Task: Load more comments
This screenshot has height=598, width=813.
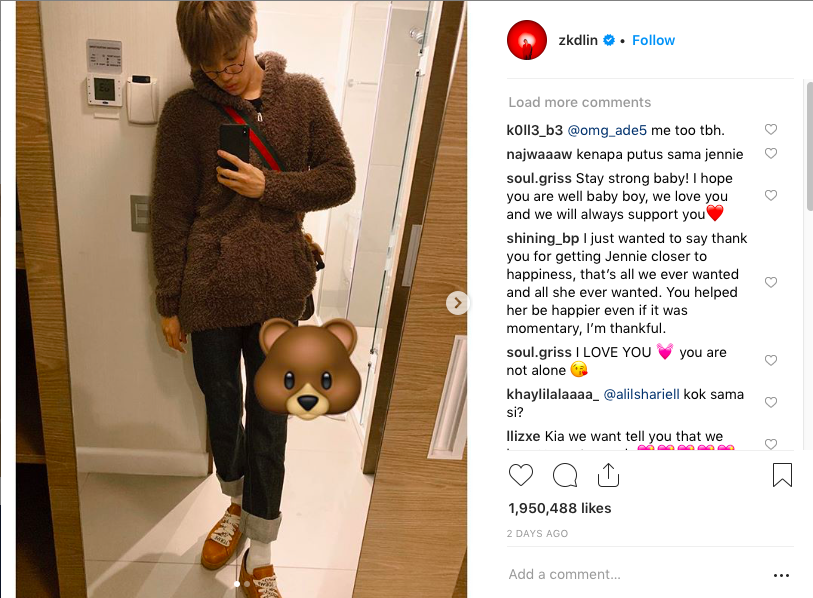Action: point(579,102)
